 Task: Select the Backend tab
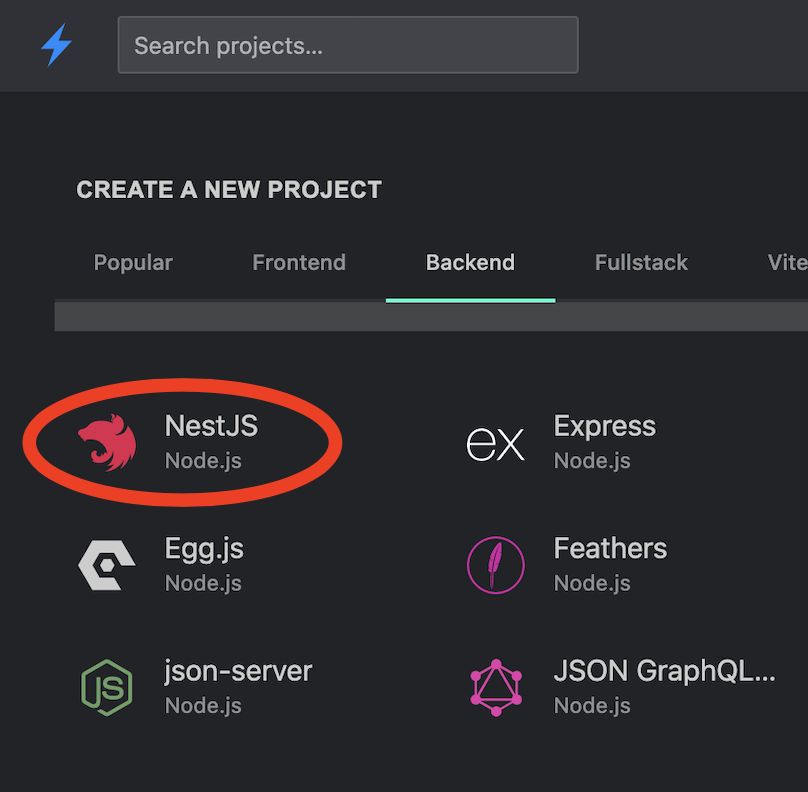tap(470, 262)
